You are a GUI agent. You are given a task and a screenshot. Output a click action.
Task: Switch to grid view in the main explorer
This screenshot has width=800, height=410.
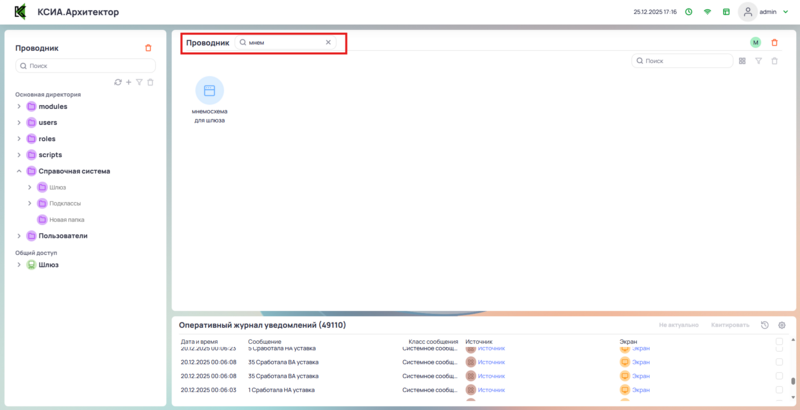click(742, 61)
